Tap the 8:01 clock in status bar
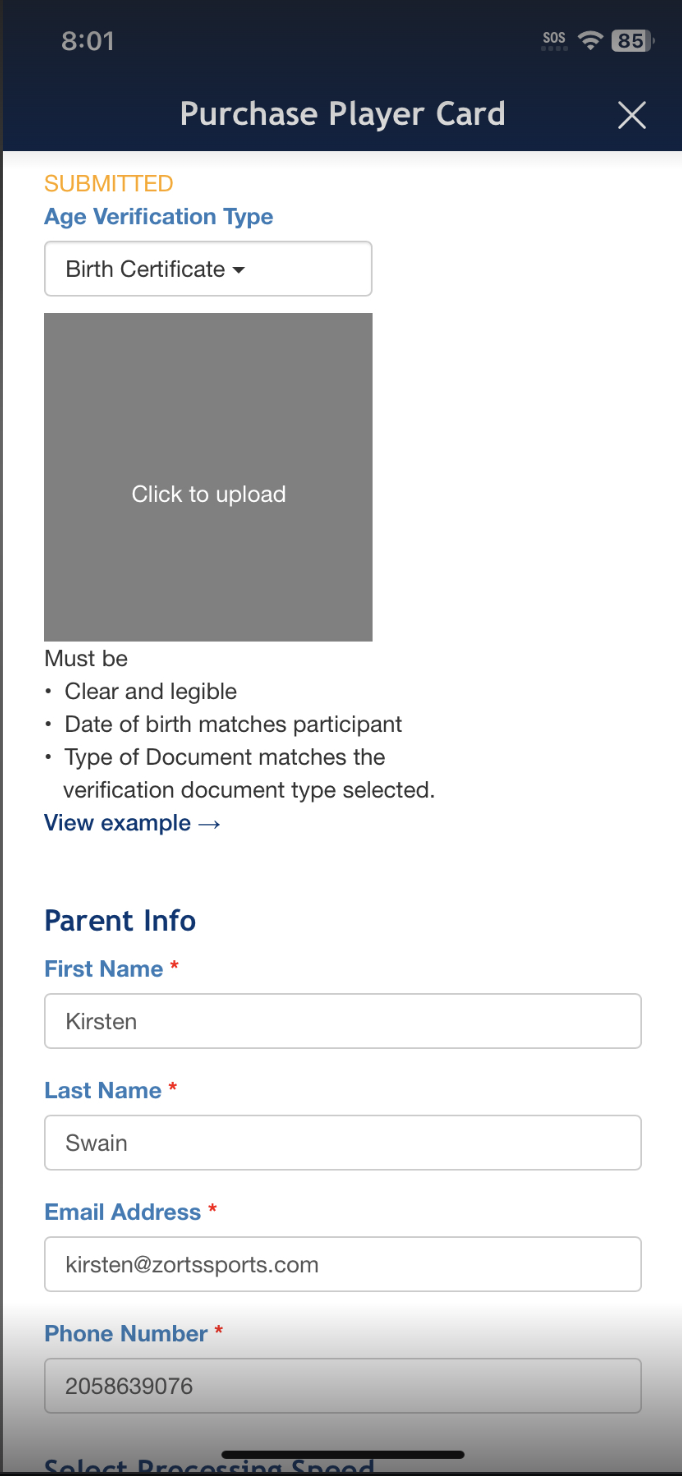The height and width of the screenshot is (1476, 682). (x=88, y=41)
